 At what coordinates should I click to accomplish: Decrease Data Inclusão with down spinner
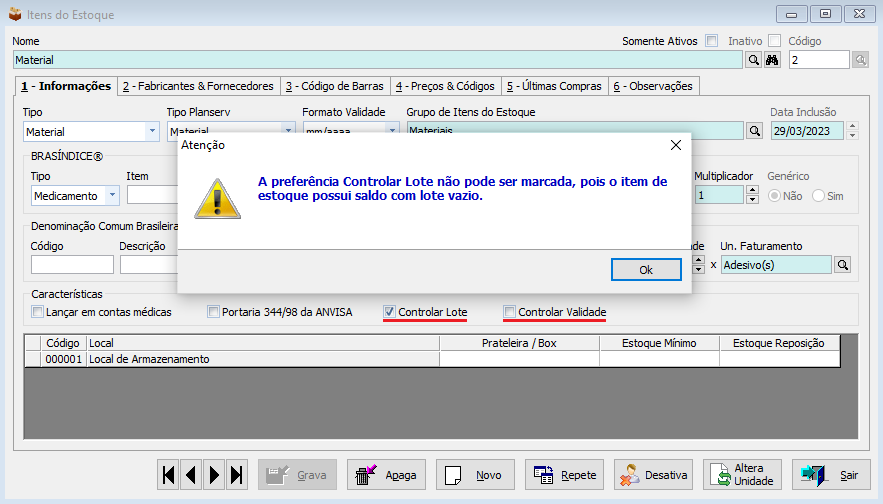[x=852, y=135]
